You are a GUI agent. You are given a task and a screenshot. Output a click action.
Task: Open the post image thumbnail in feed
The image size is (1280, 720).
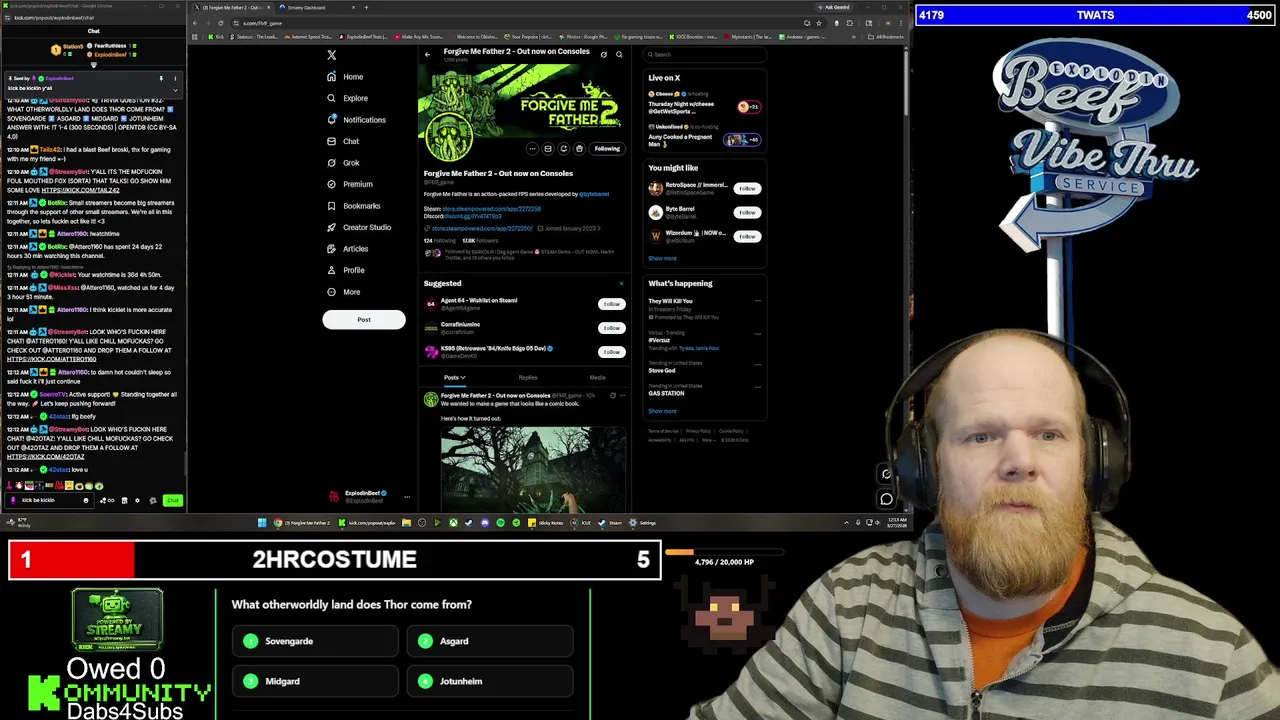click(532, 469)
